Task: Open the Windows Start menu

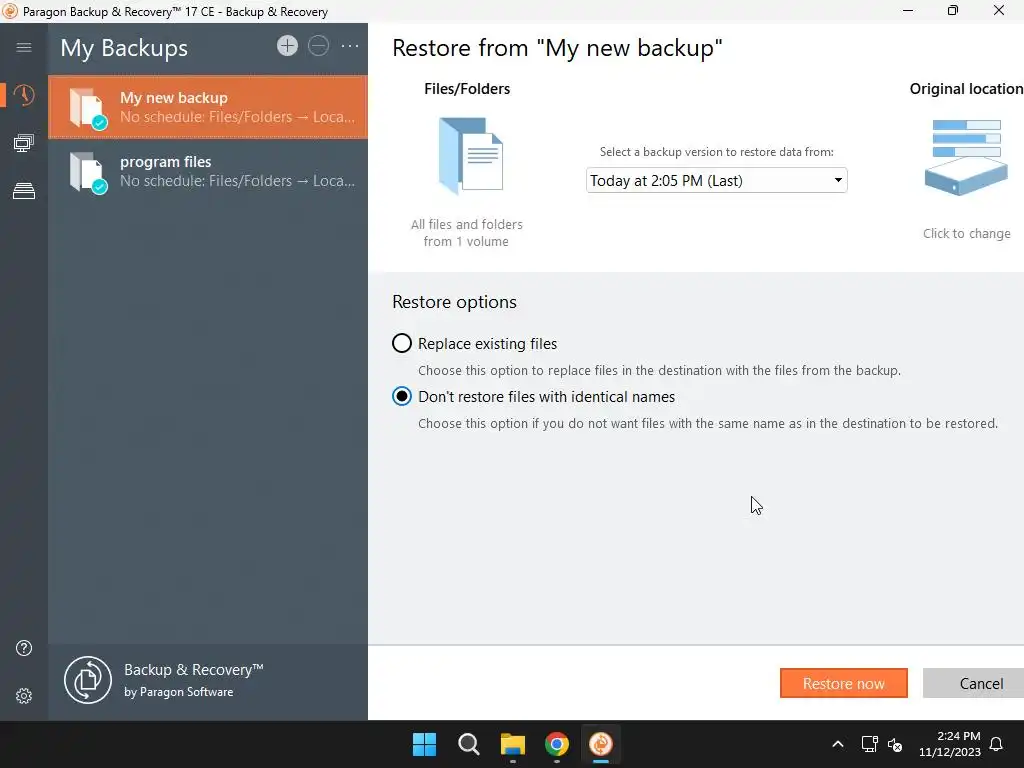Action: [x=424, y=744]
